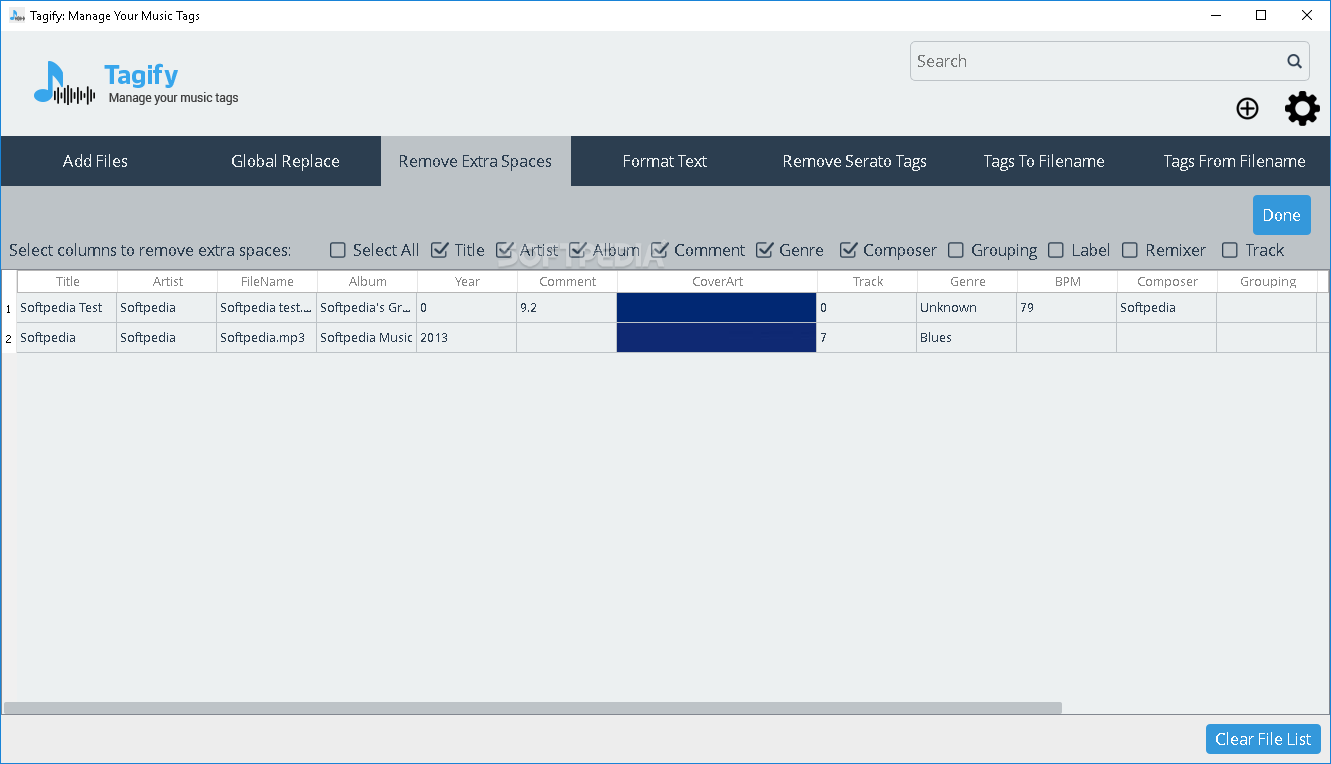This screenshot has height=764, width=1331.
Task: Enable the Track checkbox
Action: click(x=1230, y=250)
